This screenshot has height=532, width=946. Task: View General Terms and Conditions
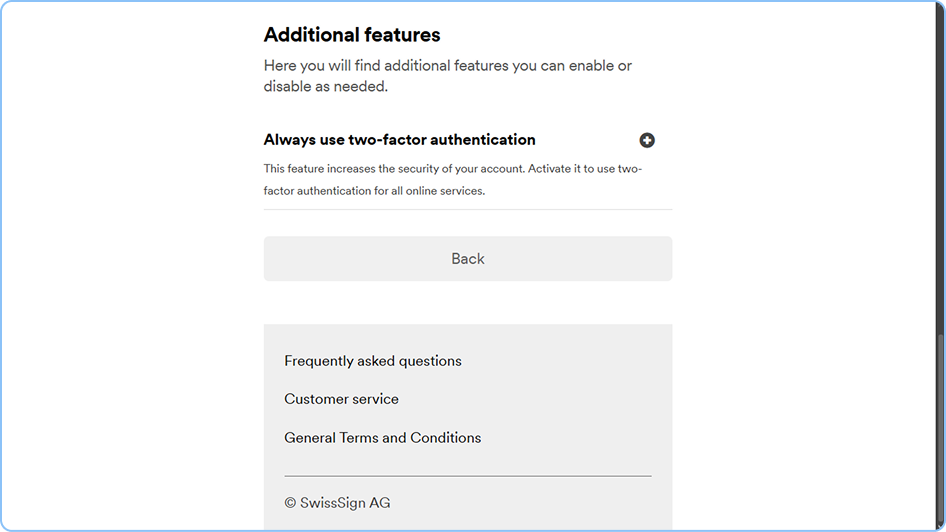pos(382,438)
